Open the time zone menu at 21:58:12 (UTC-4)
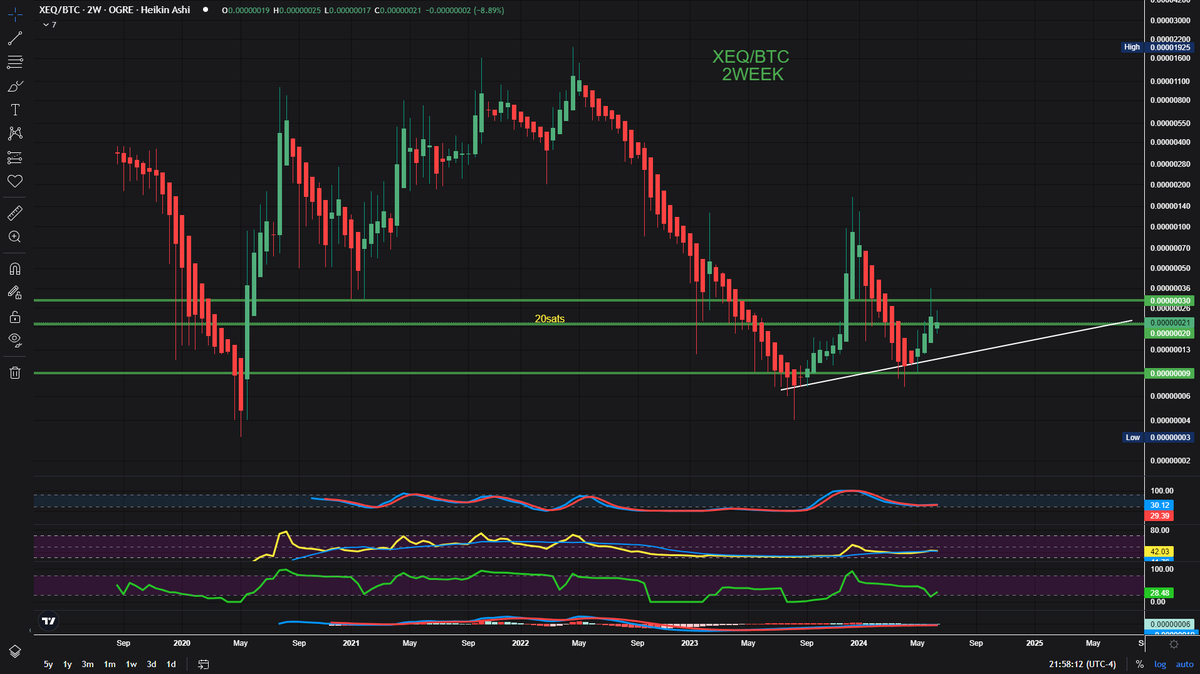 pyautogui.click(x=1085, y=664)
